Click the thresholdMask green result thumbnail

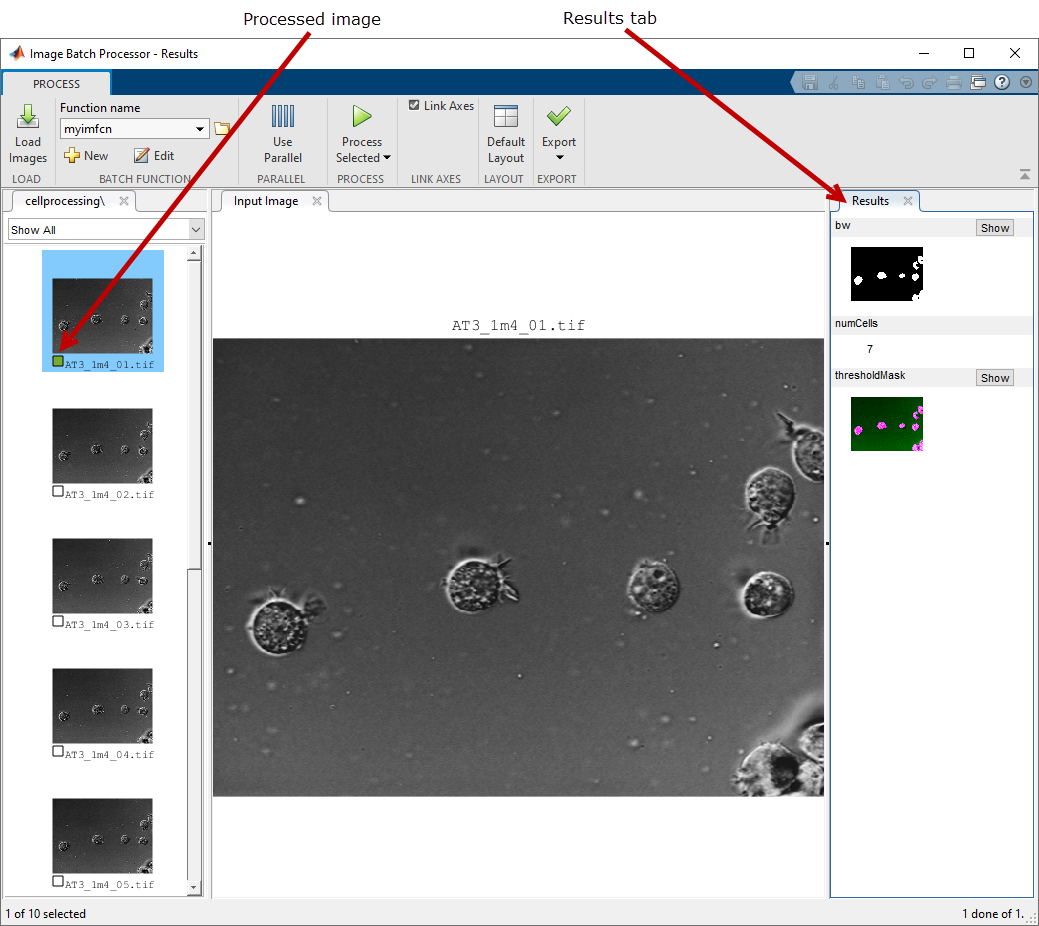(887, 424)
